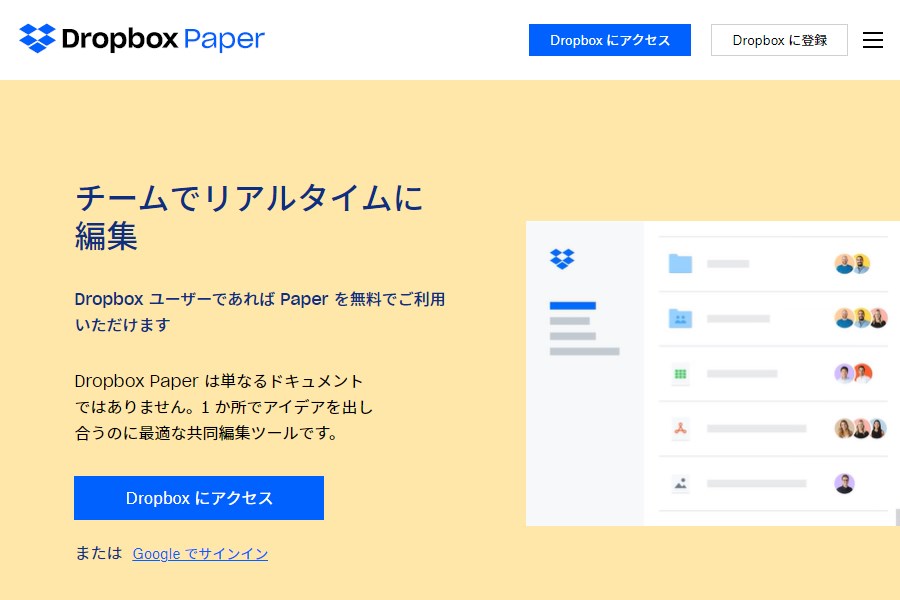The width and height of the screenshot is (900, 600).
Task: Click avatars beside the PDF file row
Action: [x=860, y=428]
